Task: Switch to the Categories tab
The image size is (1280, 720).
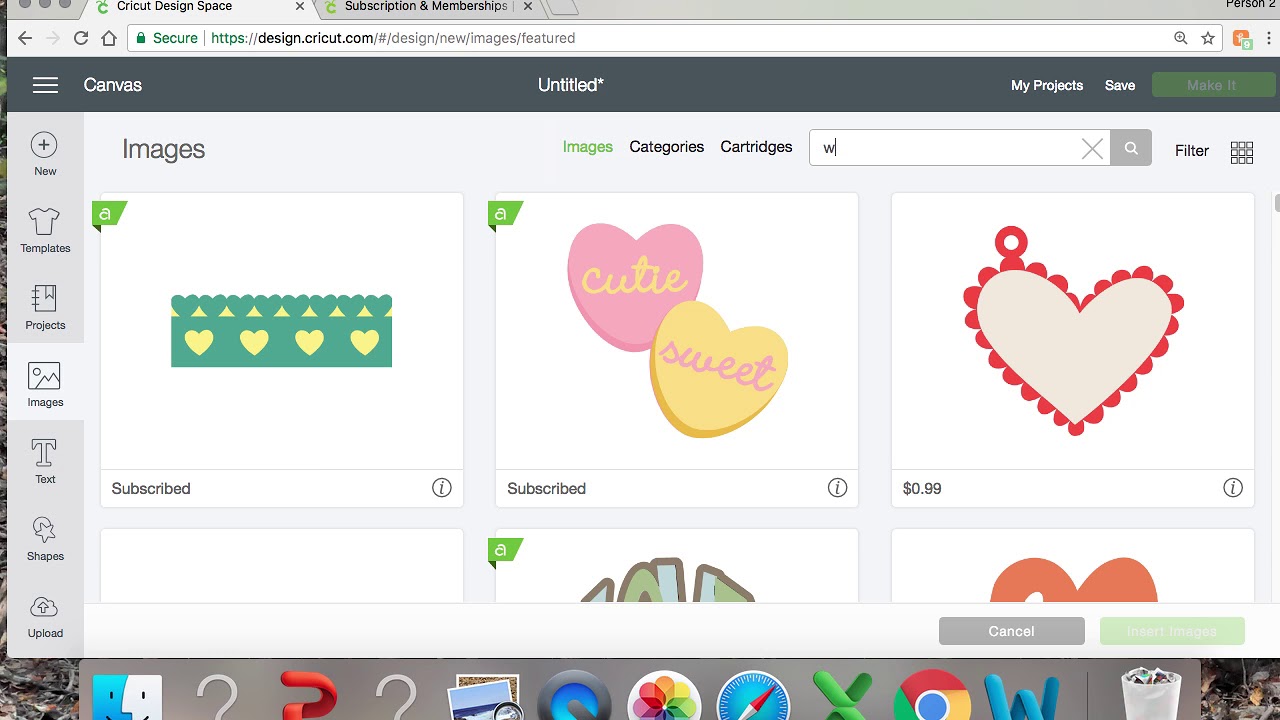Action: (666, 147)
